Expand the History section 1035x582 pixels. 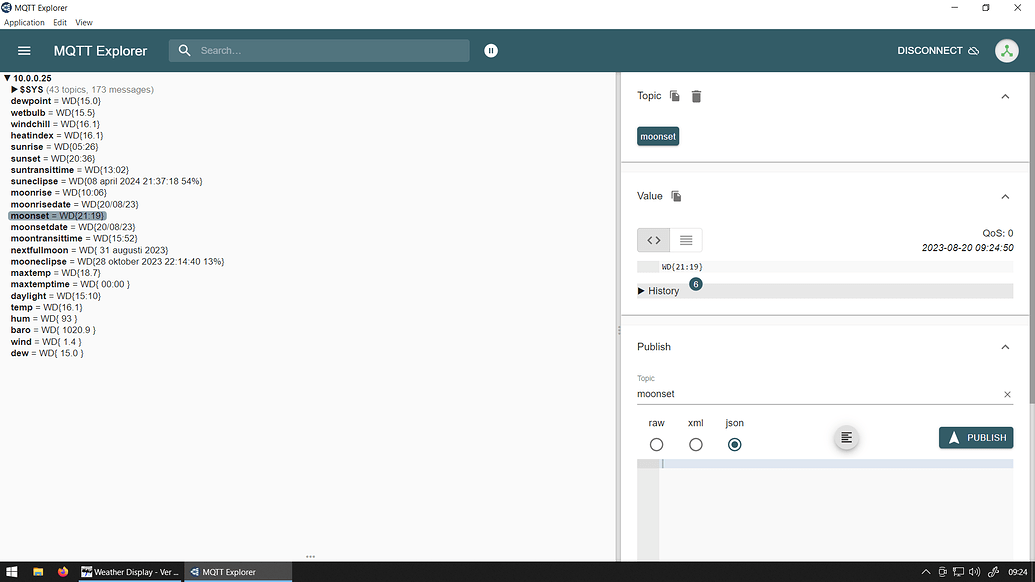pos(658,291)
